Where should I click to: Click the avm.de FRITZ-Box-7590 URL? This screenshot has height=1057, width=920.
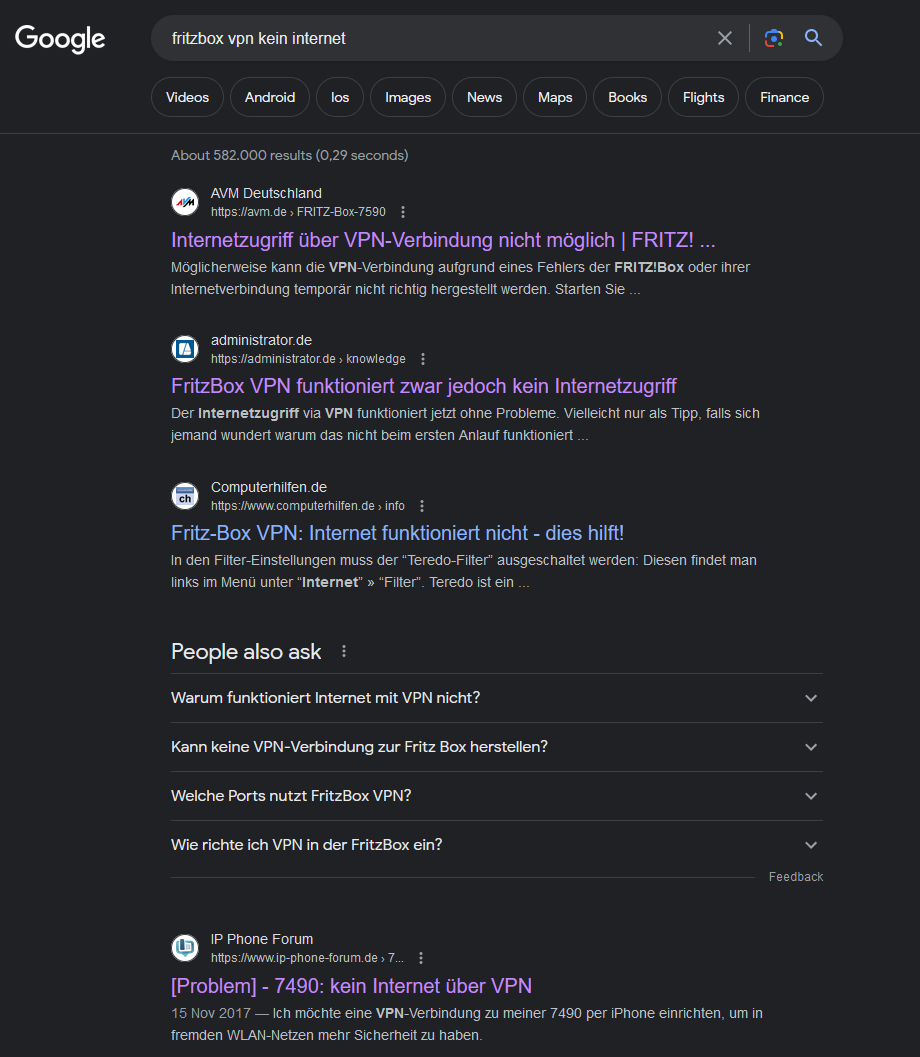298,212
